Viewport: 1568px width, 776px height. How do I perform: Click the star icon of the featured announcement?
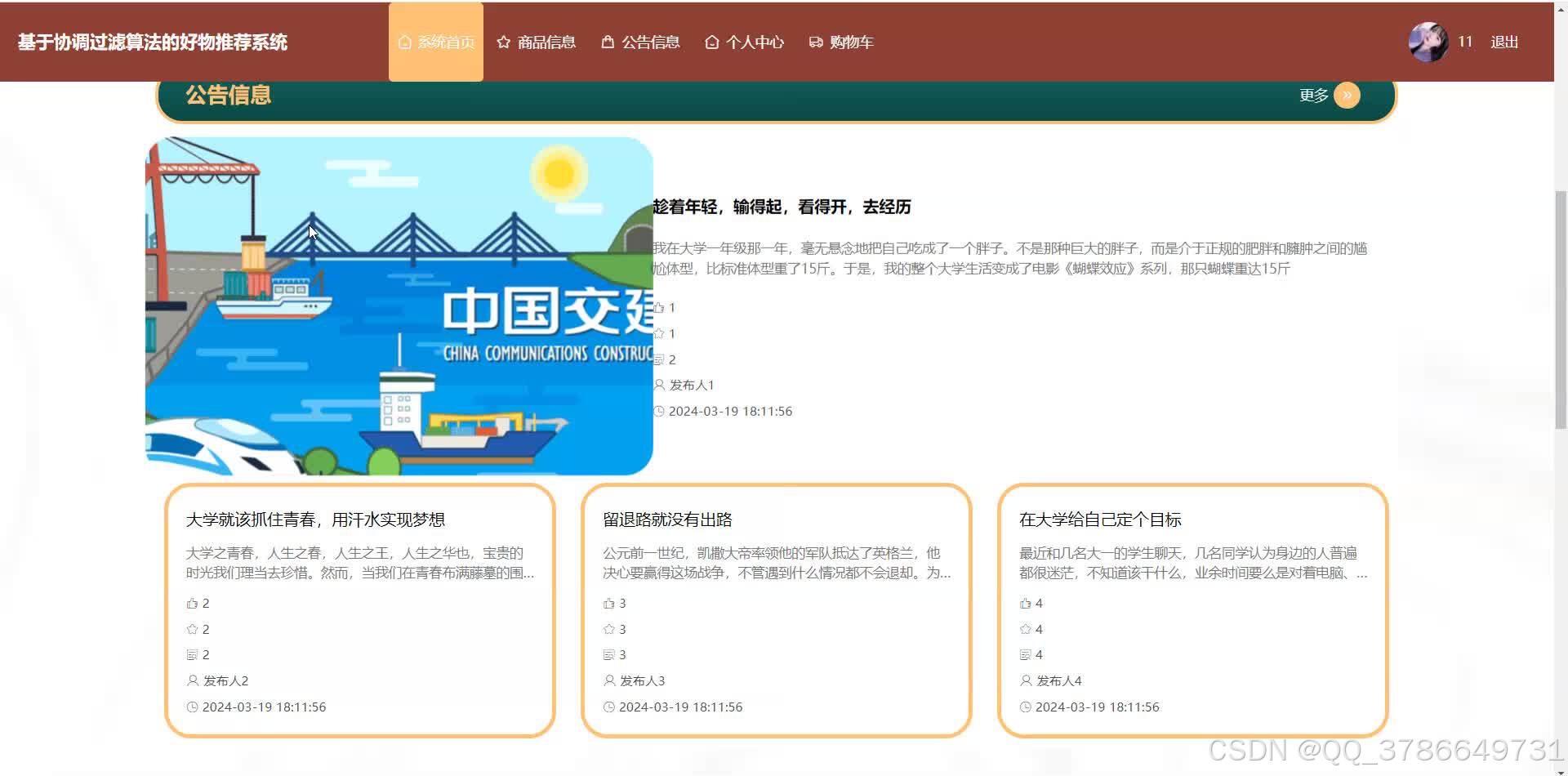tap(658, 334)
